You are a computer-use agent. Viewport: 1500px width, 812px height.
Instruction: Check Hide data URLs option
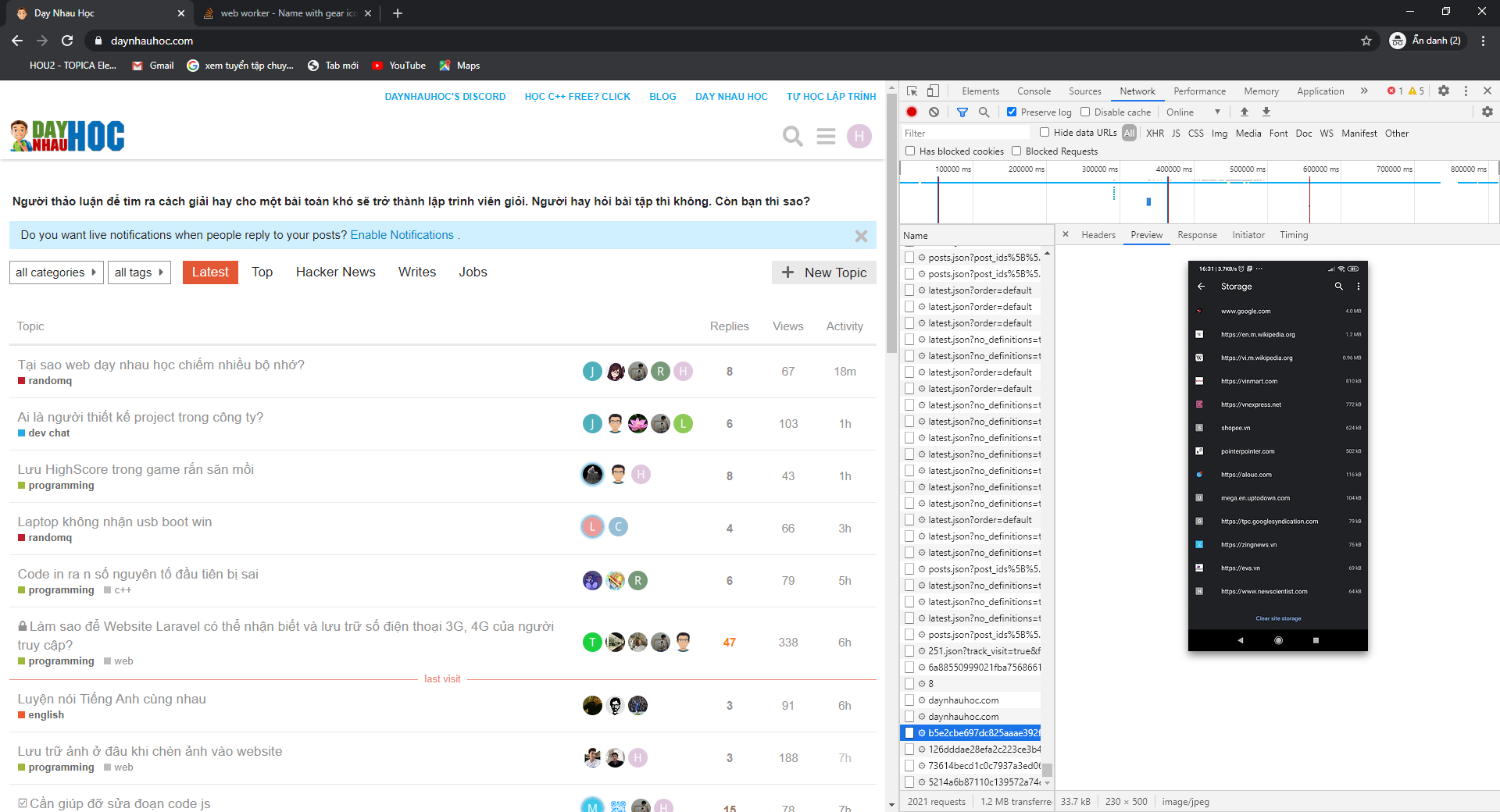point(1045,133)
